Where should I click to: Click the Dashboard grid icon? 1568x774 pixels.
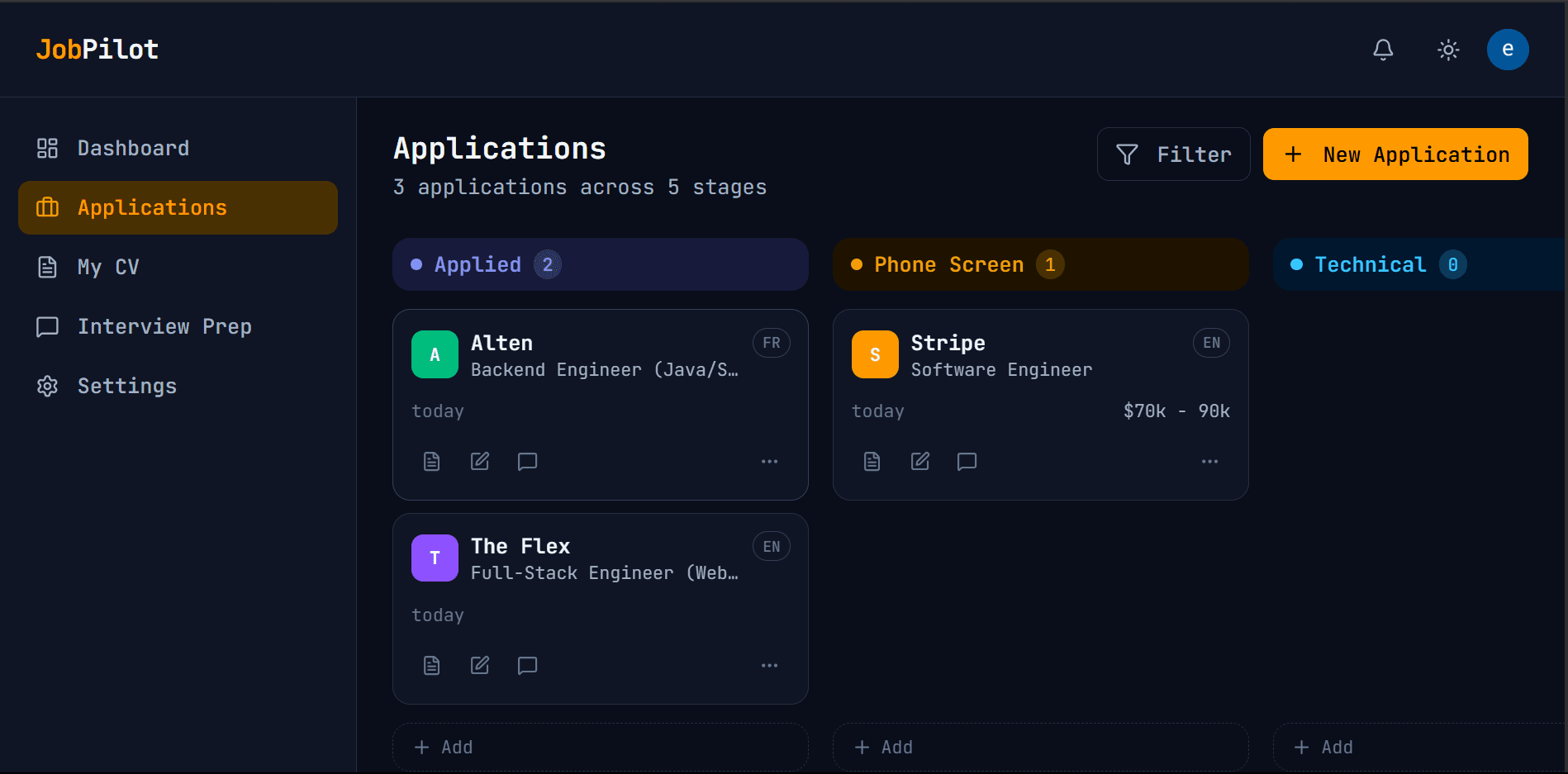pos(47,149)
